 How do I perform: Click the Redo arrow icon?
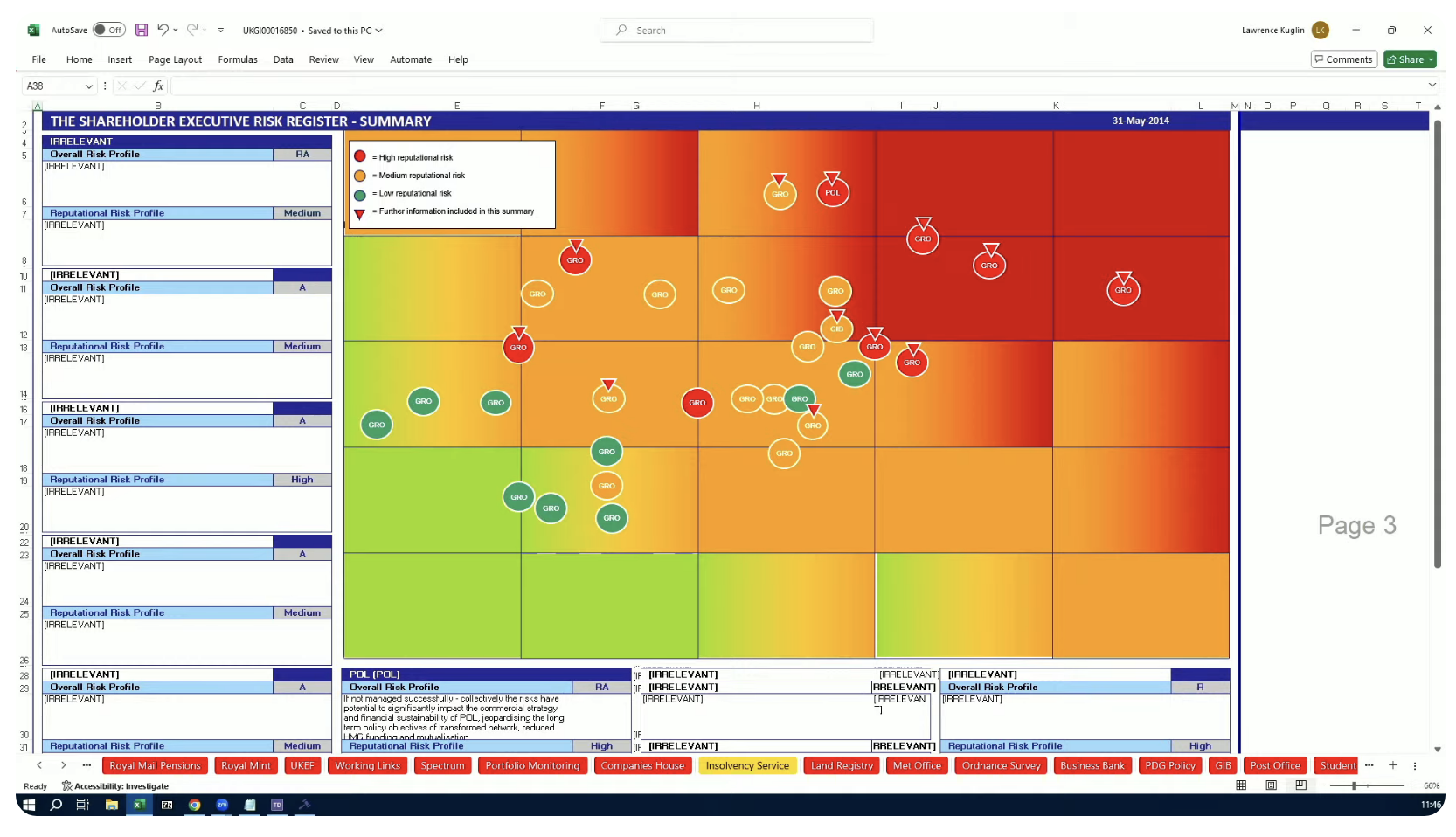click(x=192, y=30)
